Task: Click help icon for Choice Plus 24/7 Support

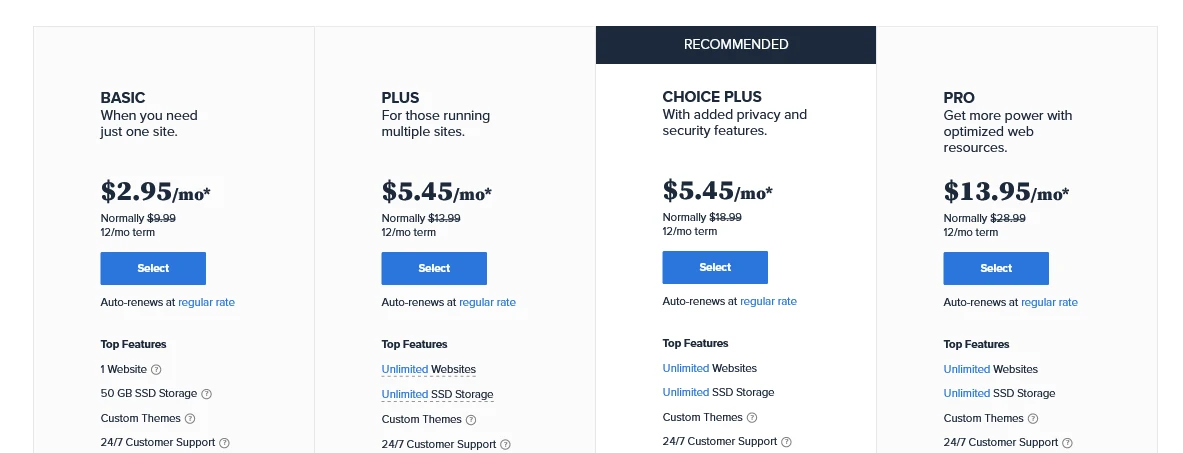Action: pyautogui.click(x=786, y=442)
